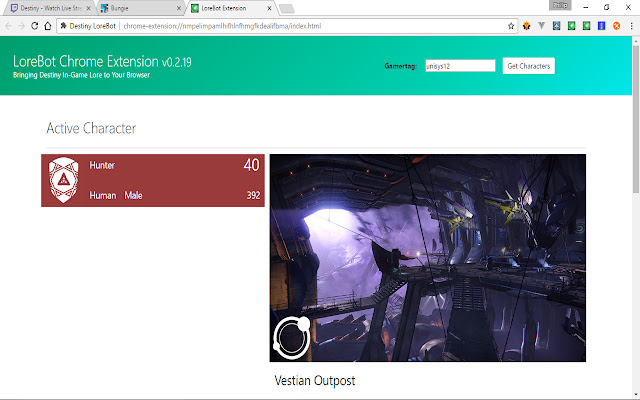
Task: Select the Hunter character card
Action: [x=153, y=180]
